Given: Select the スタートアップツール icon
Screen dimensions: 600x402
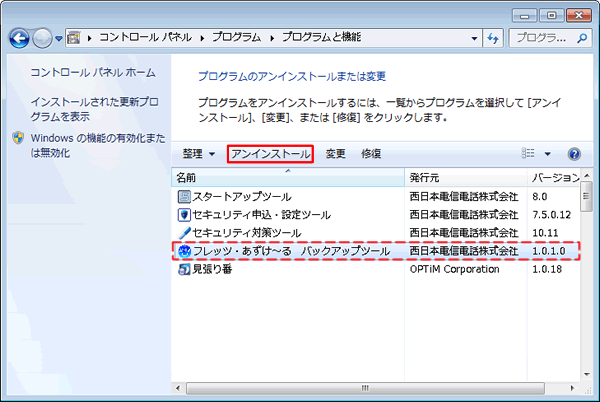Looking at the screenshot, I should tap(184, 197).
